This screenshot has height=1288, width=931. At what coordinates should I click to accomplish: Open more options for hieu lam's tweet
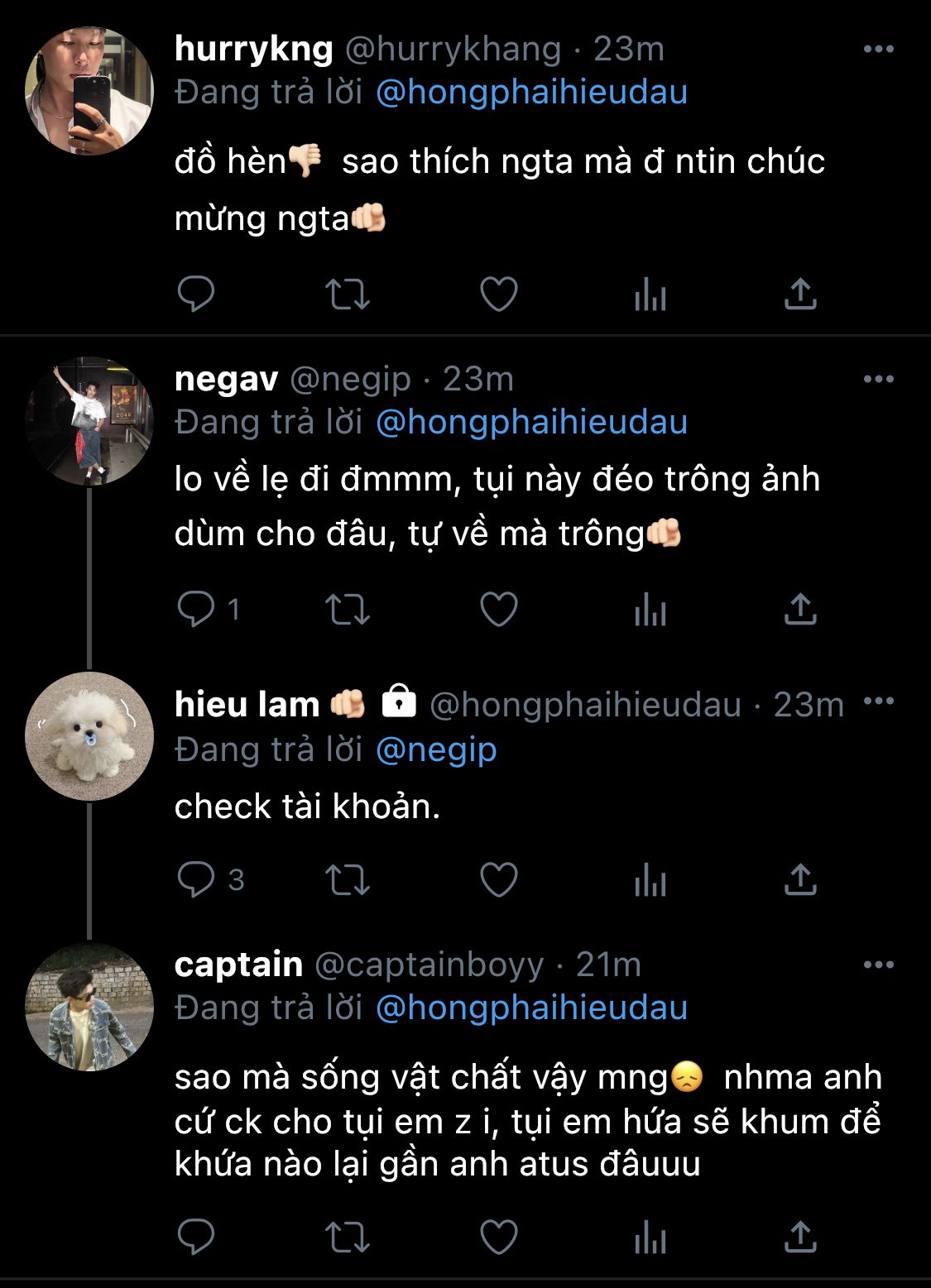[878, 701]
